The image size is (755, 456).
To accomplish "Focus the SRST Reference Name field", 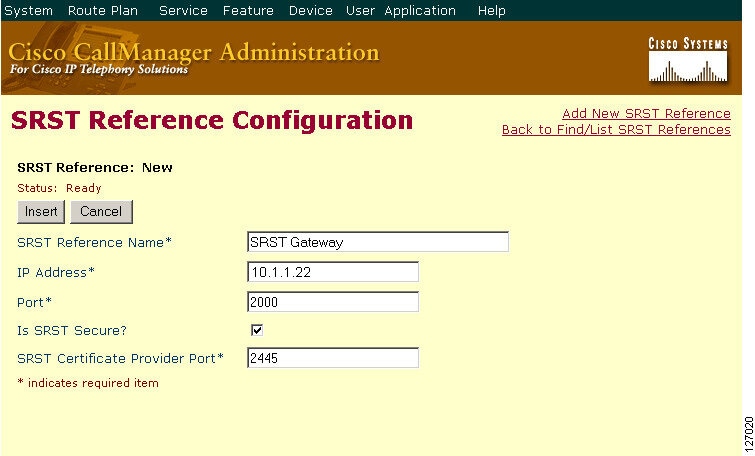I will coord(378,242).
